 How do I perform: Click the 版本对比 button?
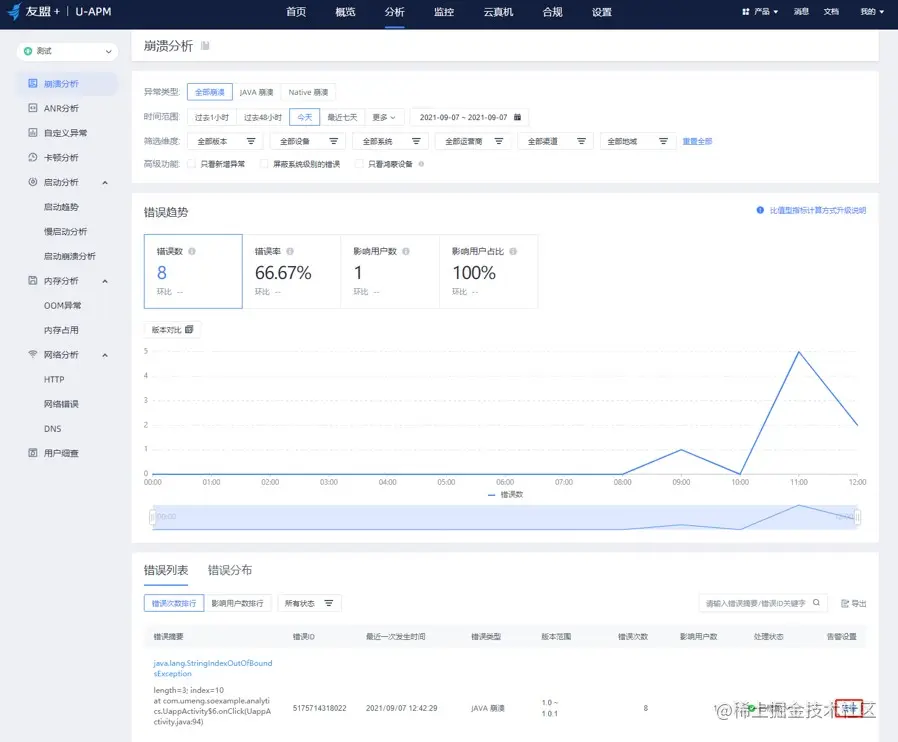click(172, 330)
